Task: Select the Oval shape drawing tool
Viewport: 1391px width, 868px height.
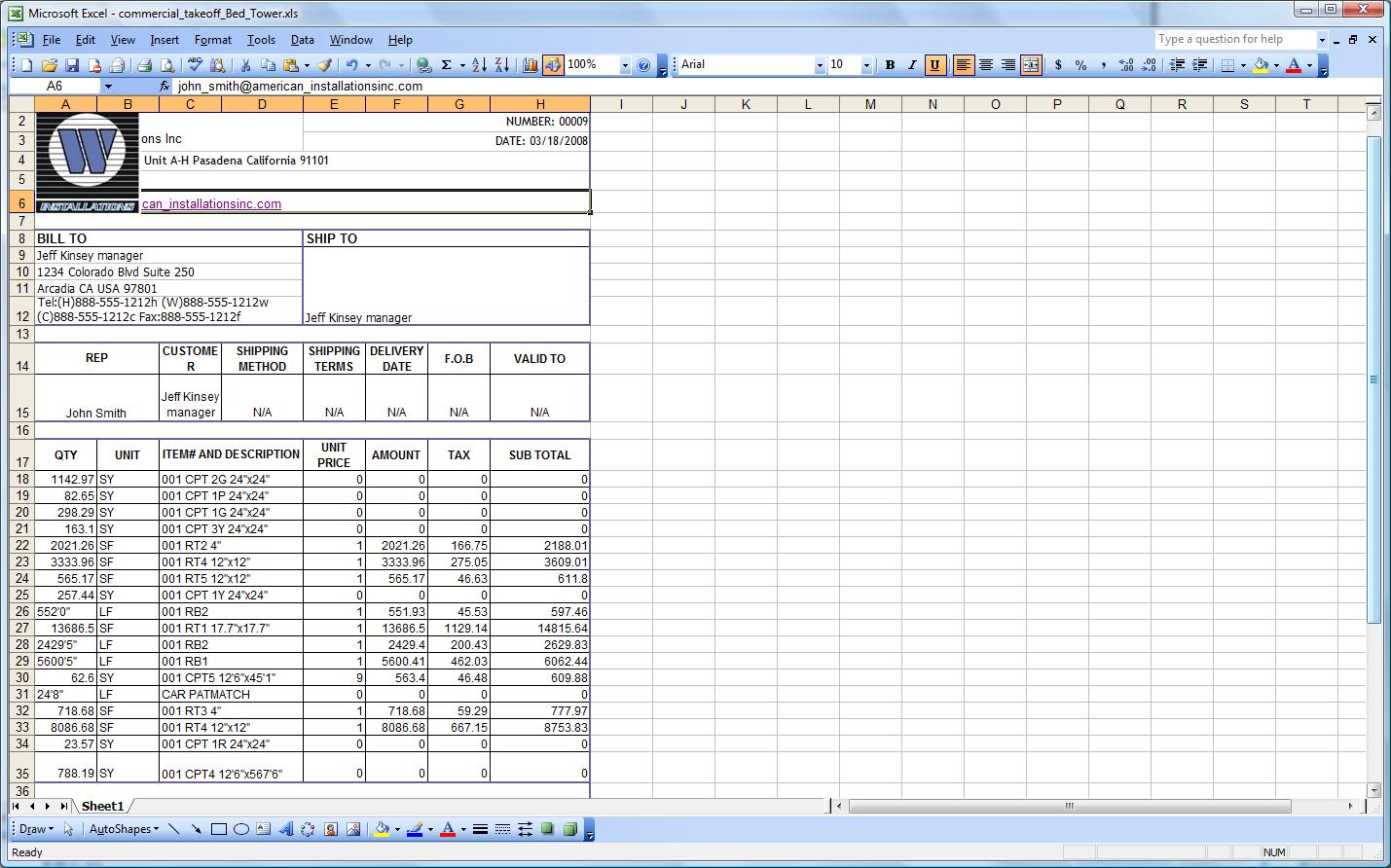Action: pyautogui.click(x=240, y=829)
